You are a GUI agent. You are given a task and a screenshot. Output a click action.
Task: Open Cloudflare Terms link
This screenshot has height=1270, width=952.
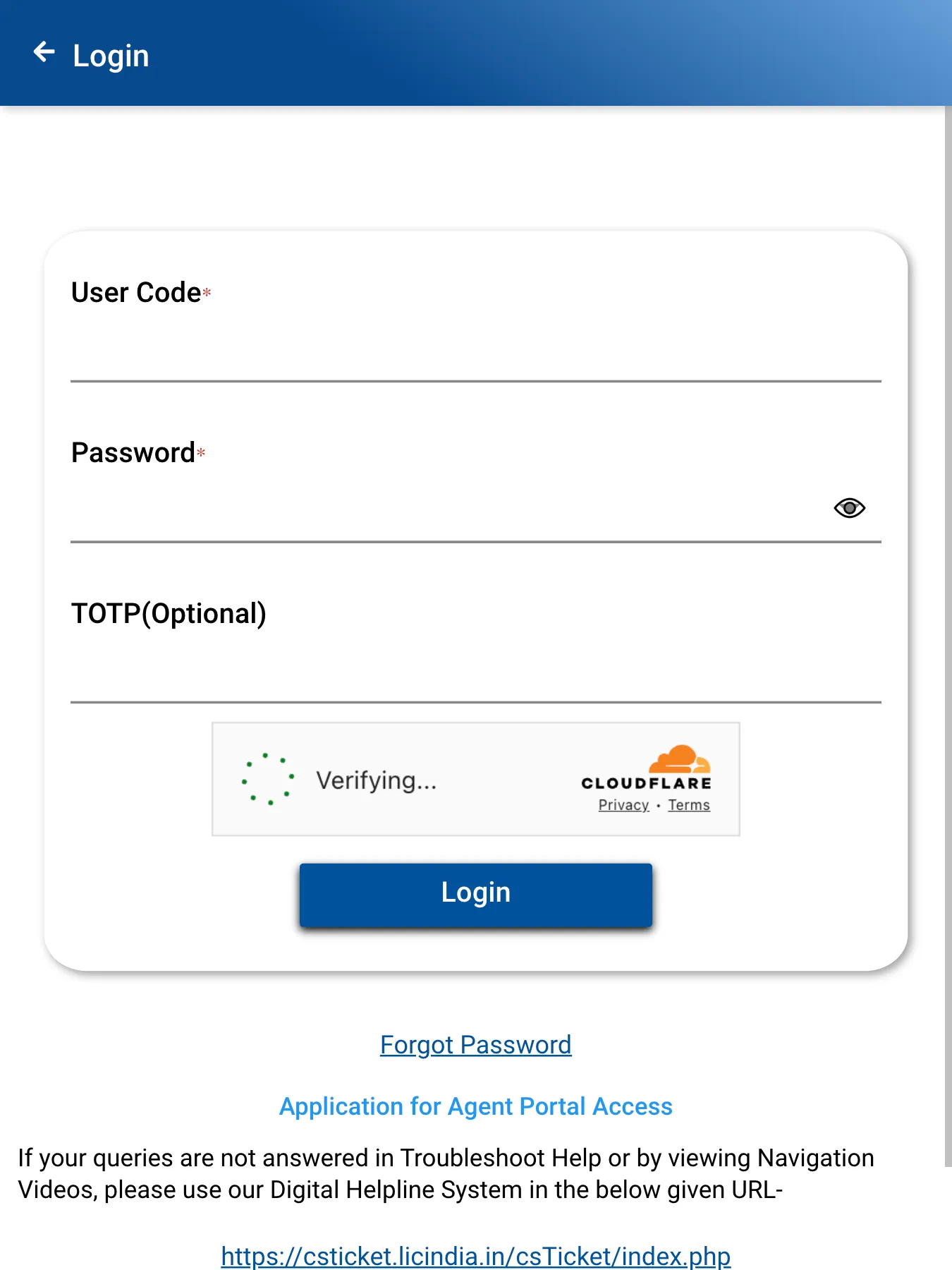pos(688,804)
